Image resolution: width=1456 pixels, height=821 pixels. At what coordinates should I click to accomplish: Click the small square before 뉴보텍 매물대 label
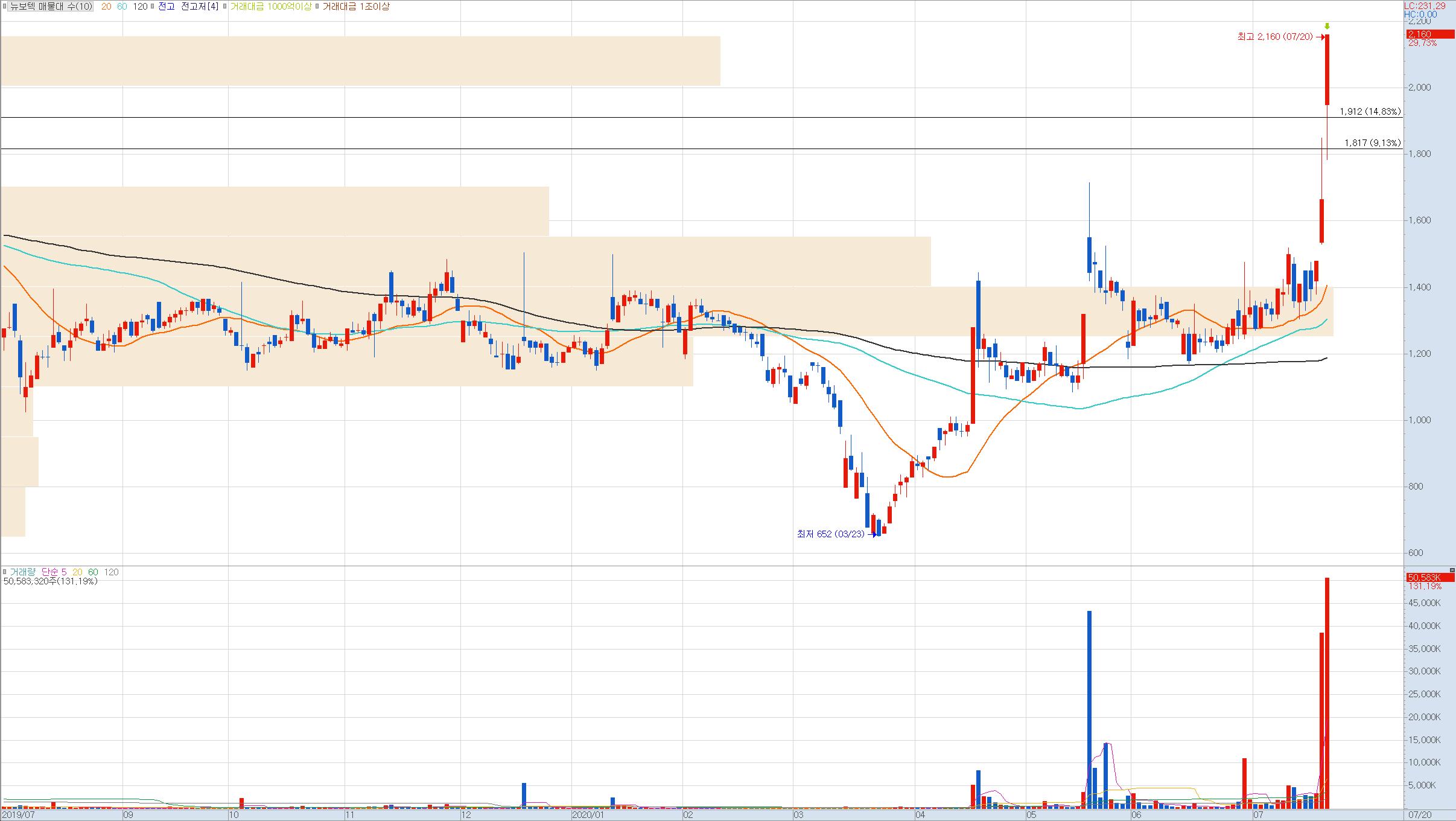coord(5,7)
